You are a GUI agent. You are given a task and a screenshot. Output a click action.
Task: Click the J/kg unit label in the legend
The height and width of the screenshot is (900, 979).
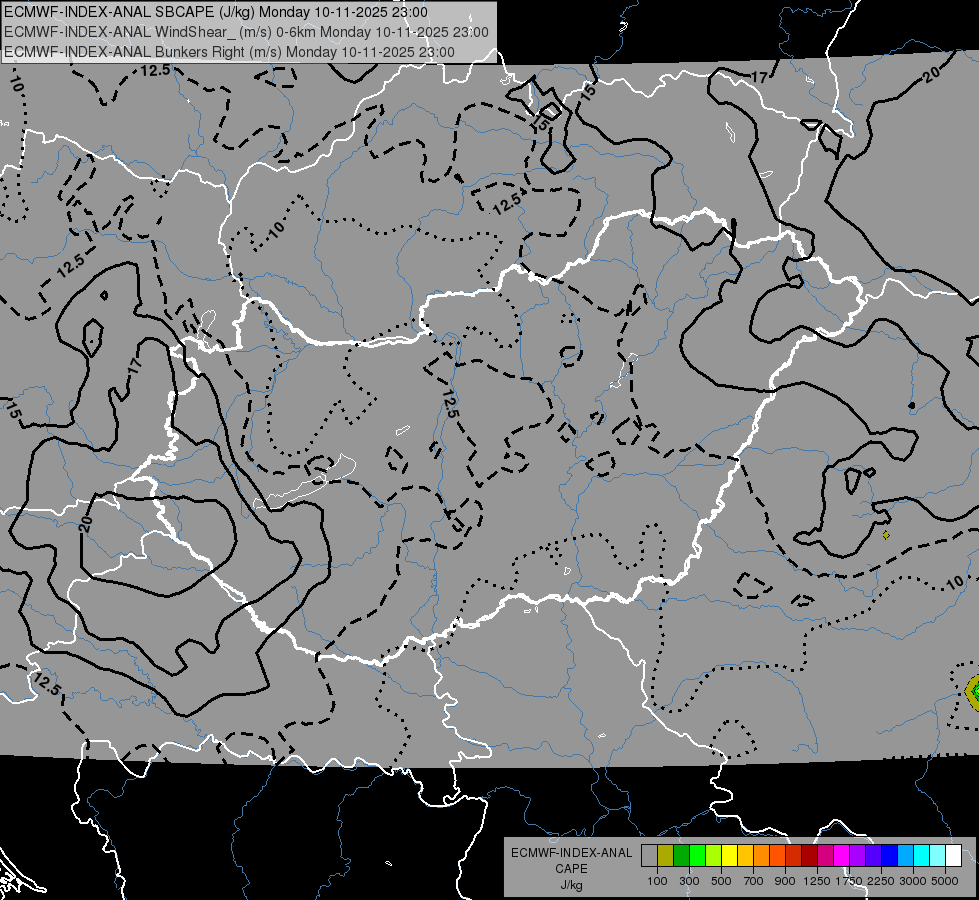pos(571,885)
